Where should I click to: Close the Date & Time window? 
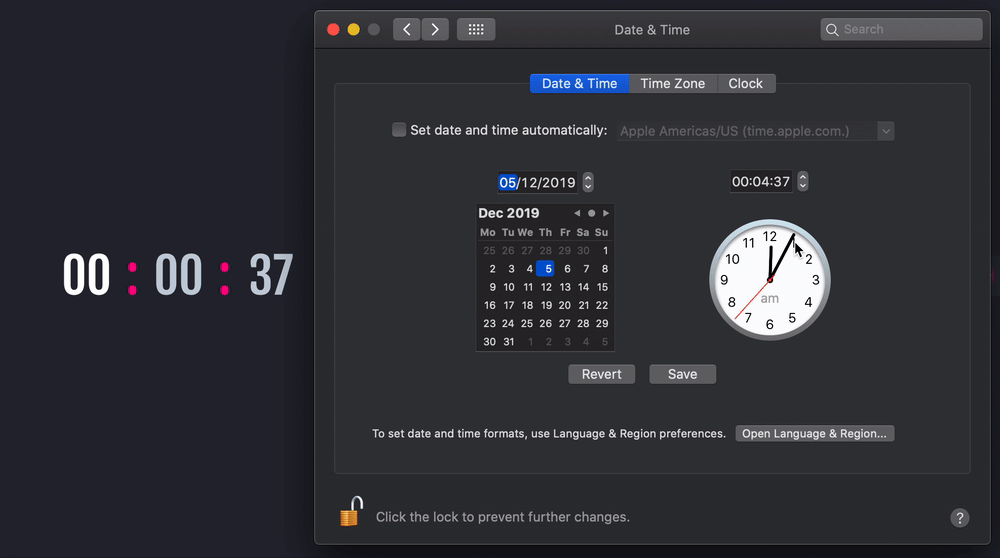pos(333,29)
